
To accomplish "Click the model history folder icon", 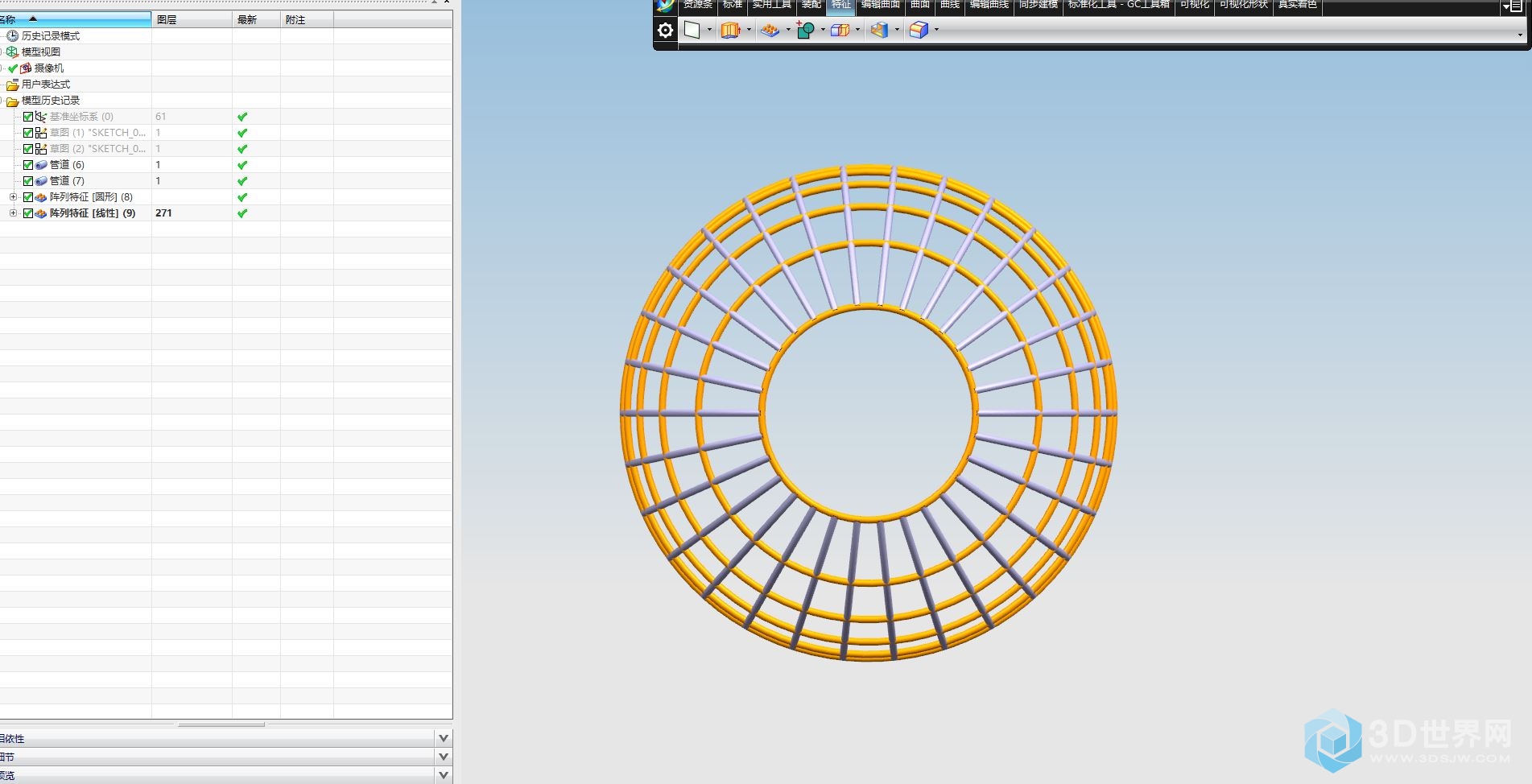I will click(x=12, y=101).
